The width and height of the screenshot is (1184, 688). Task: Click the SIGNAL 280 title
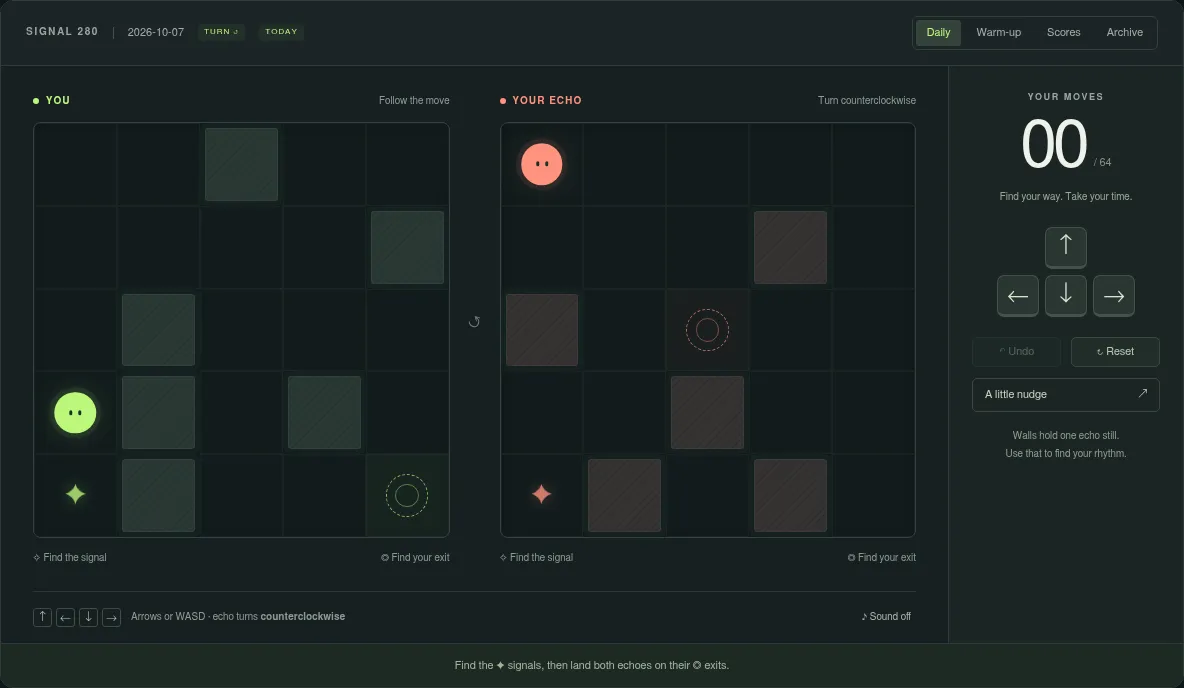(x=62, y=32)
